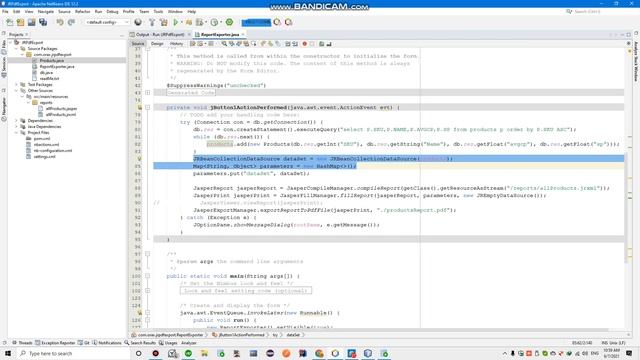Click the globe browser icon in toolbar
This screenshot has height=360, width=640.
pyautogui.click(x=138, y=22)
